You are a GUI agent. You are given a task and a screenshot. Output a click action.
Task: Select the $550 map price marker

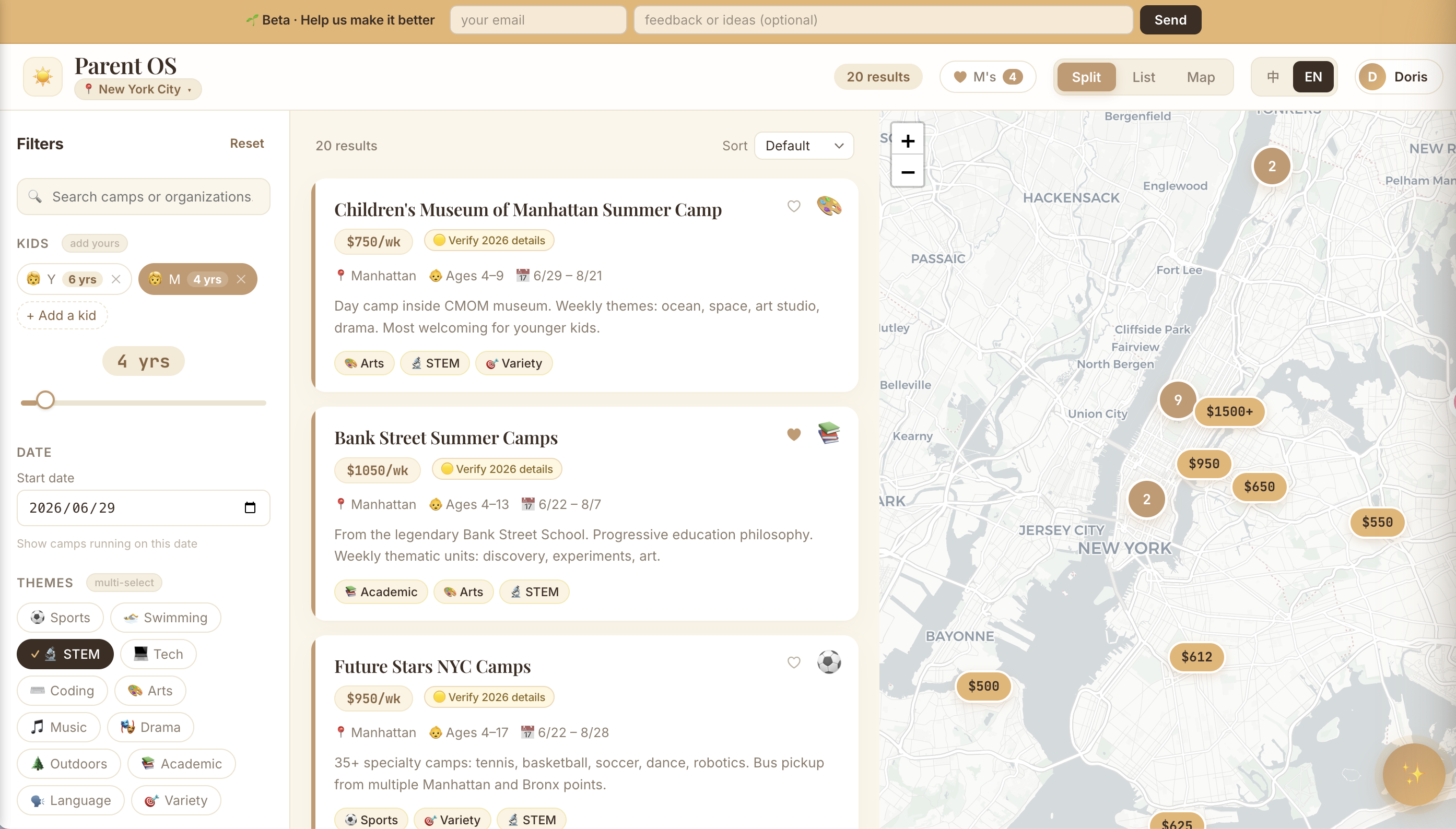point(1377,522)
